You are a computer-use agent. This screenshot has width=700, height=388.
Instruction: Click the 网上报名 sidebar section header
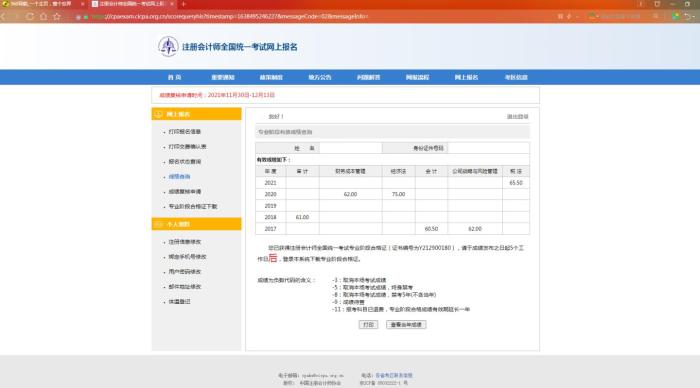point(196,114)
